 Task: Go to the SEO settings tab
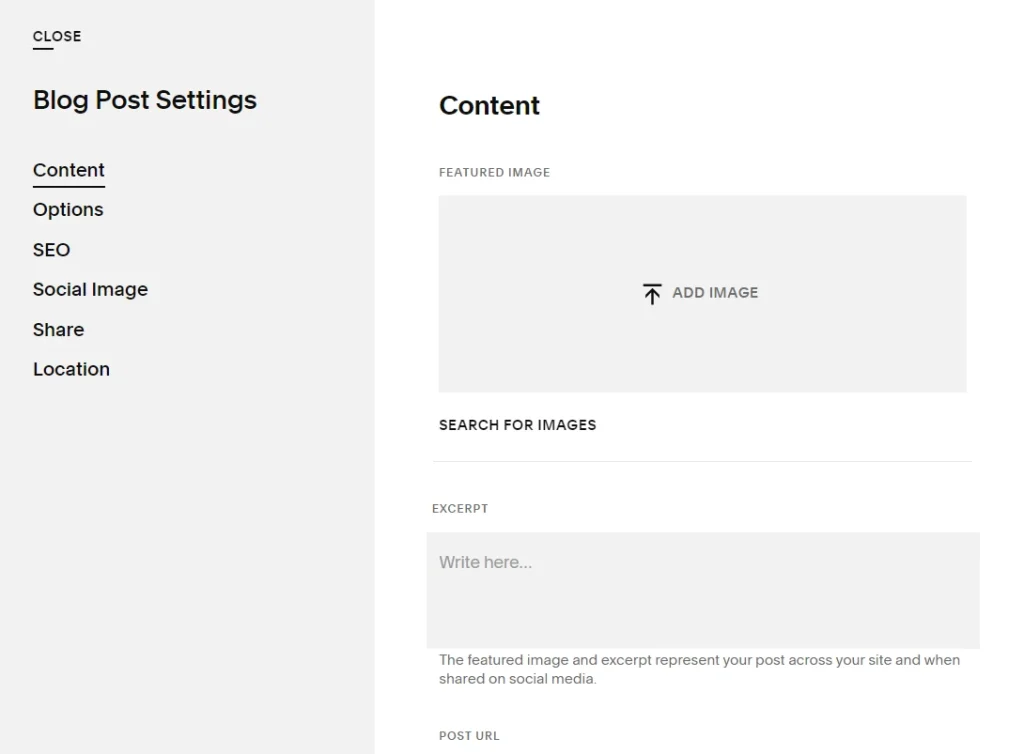(52, 250)
